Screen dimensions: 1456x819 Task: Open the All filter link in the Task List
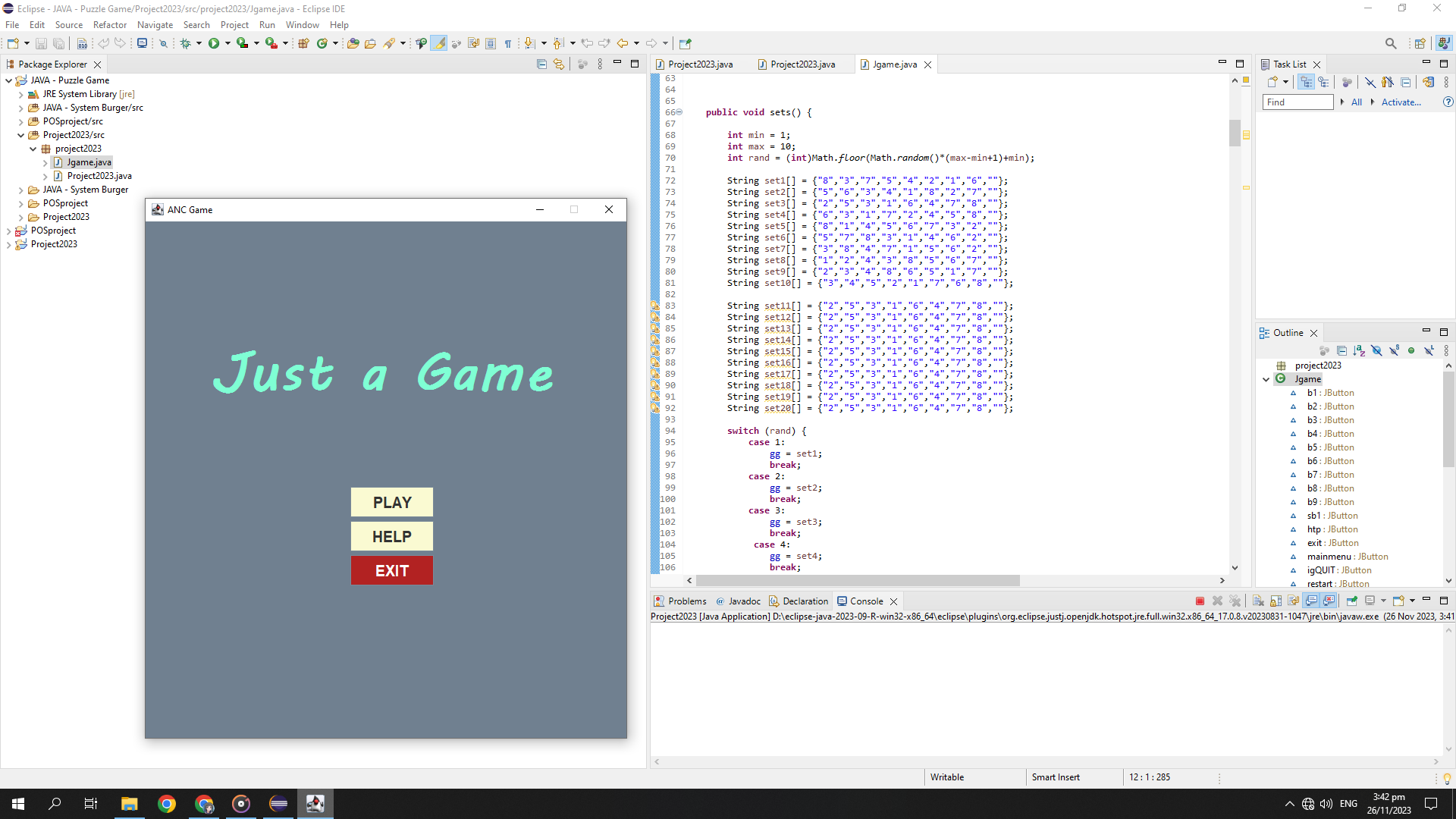pyautogui.click(x=1357, y=102)
